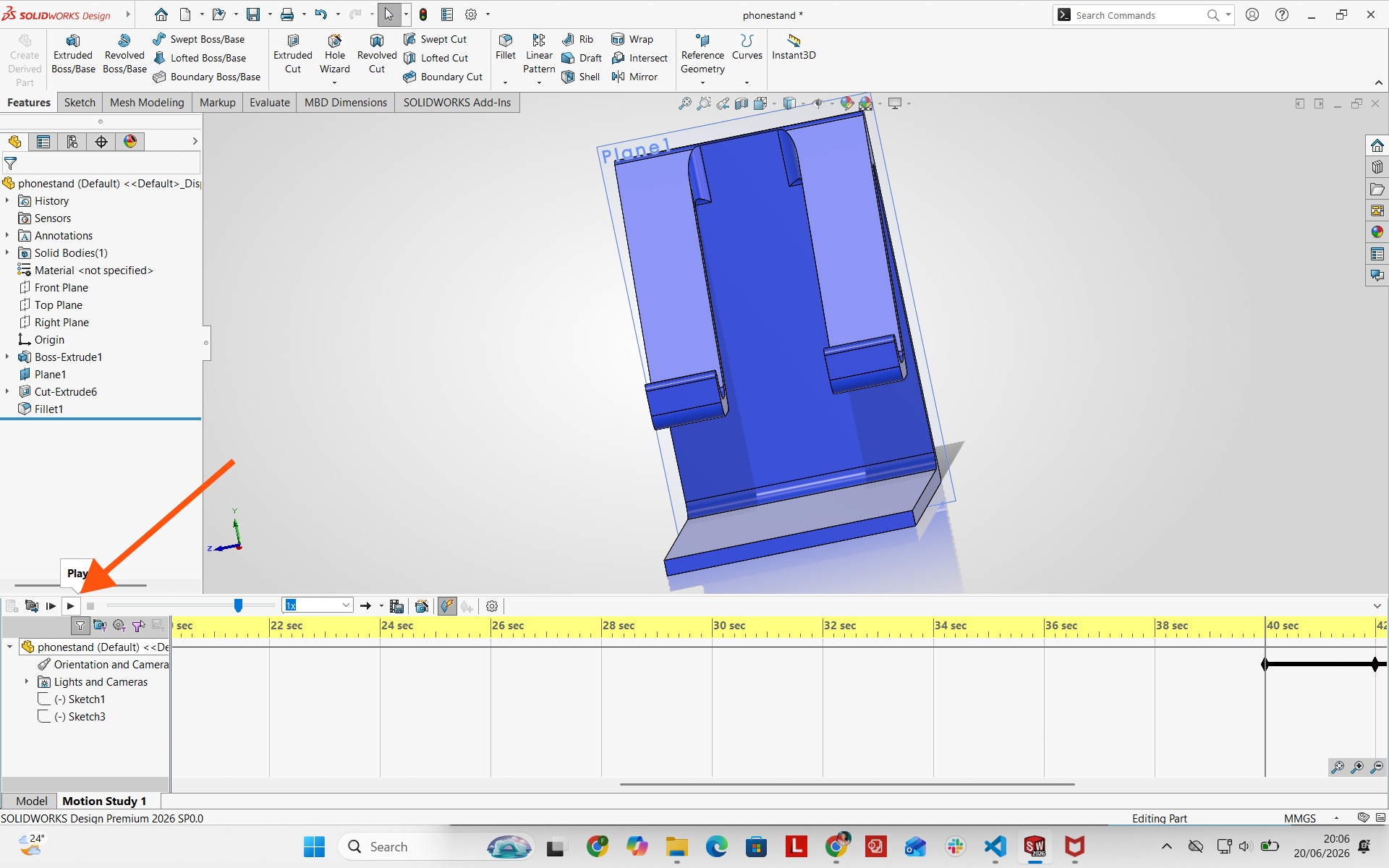Screen dimensions: 1389x868
Task: Click the playback position slider handle
Action: pos(238,605)
